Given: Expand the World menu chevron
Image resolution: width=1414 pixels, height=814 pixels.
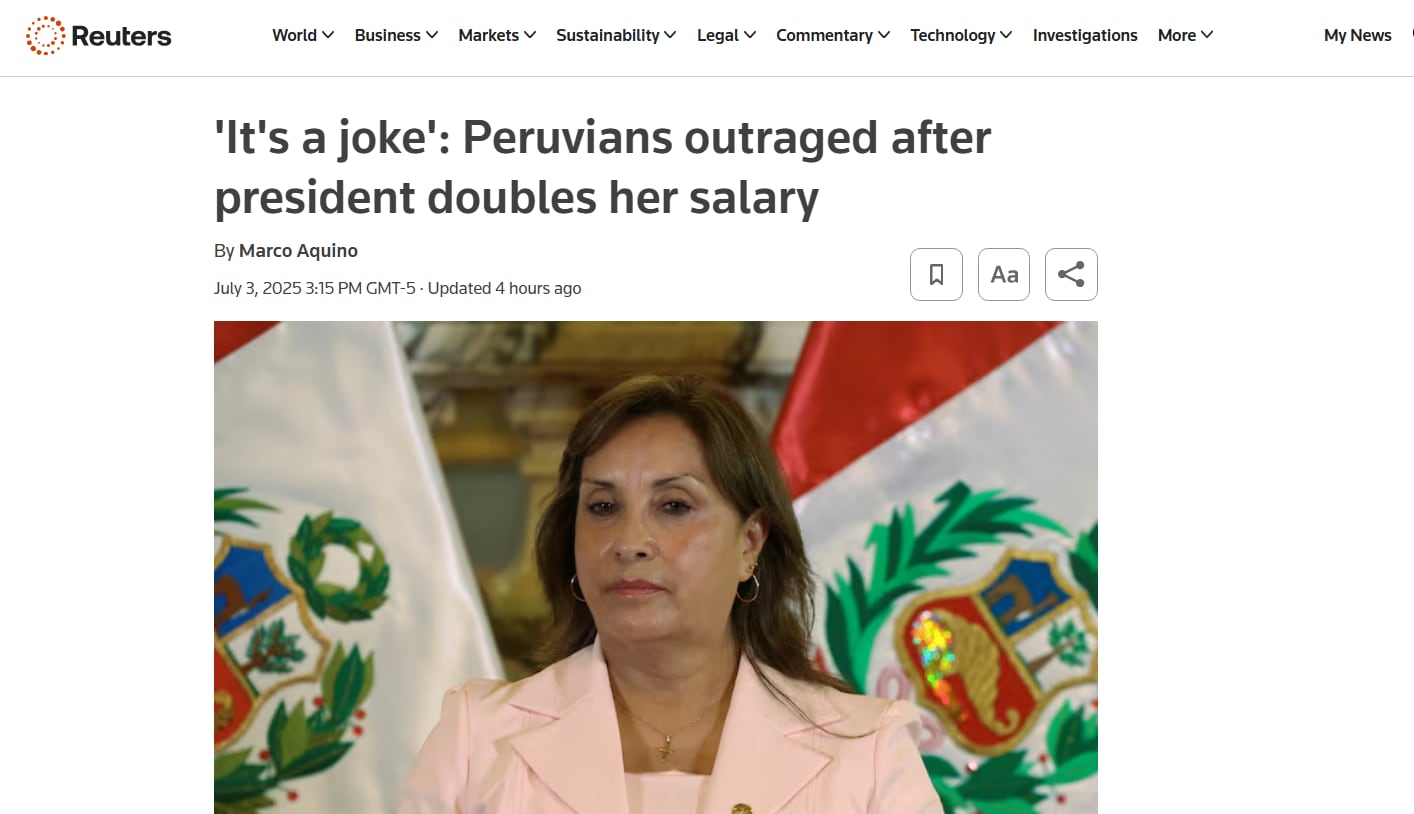Looking at the screenshot, I should [328, 35].
